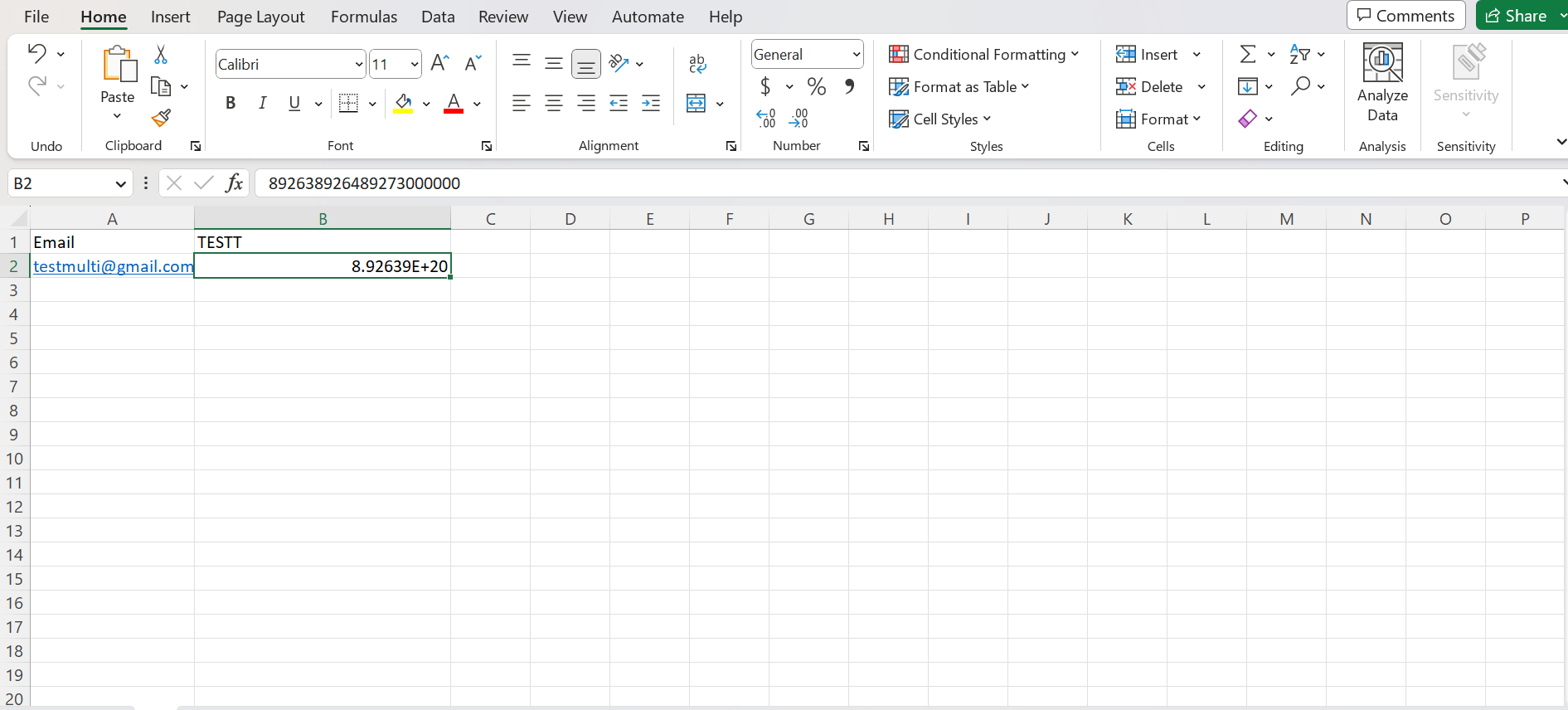Viewport: 1568px width, 710px height.
Task: Click the AutoSum sigma icon
Action: [x=1247, y=55]
